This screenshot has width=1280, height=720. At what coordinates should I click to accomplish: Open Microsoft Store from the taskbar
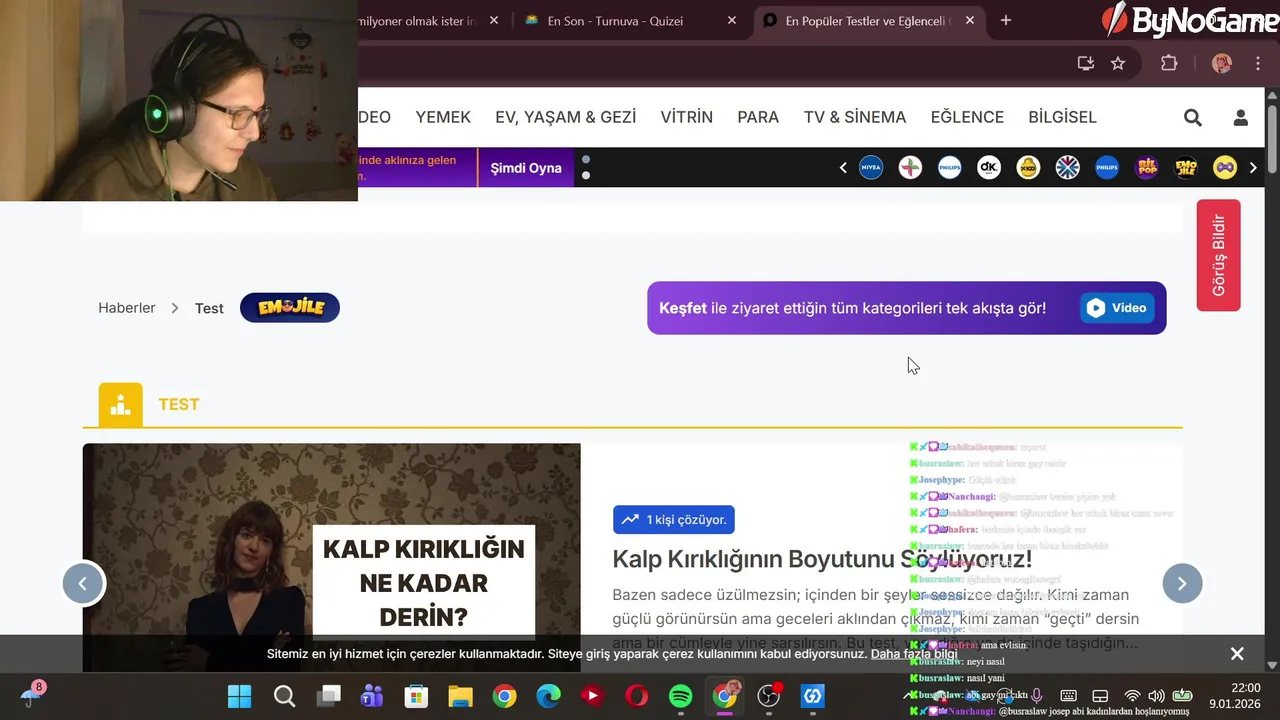coord(416,696)
